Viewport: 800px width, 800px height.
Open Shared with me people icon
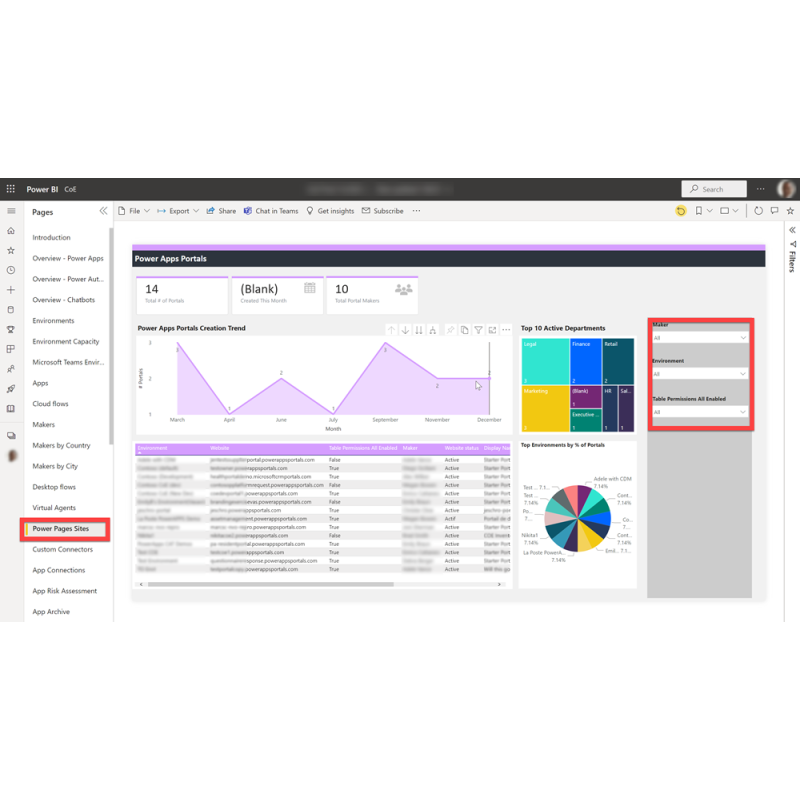[11, 369]
